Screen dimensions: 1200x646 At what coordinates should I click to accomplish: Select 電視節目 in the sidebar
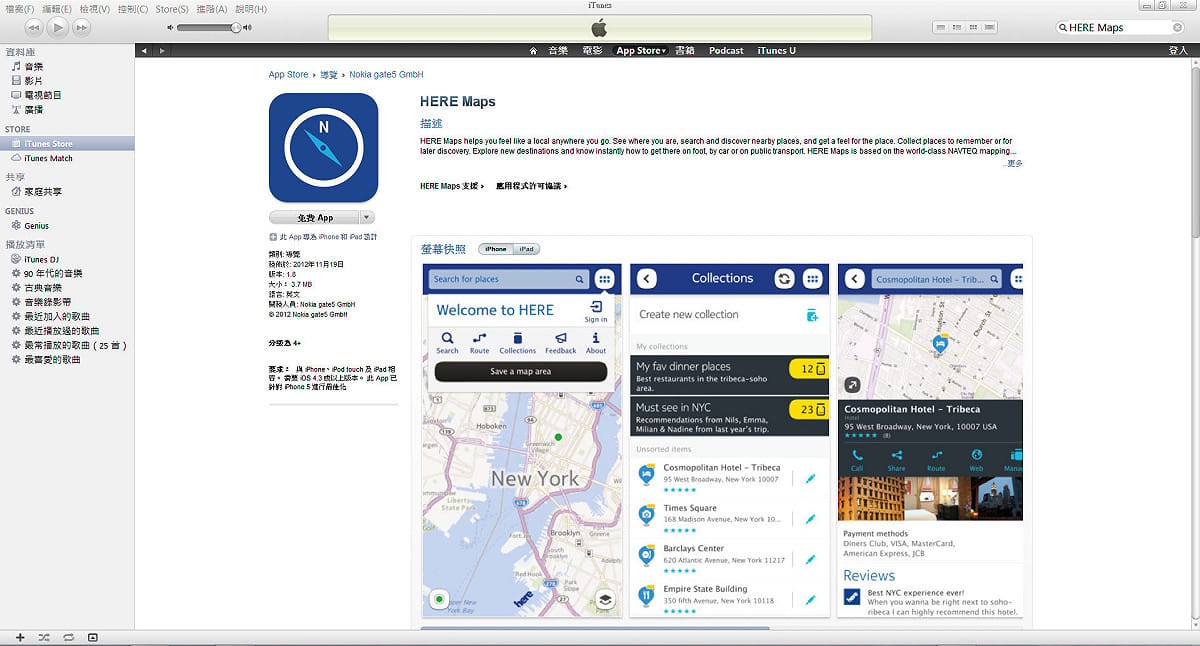(43, 95)
